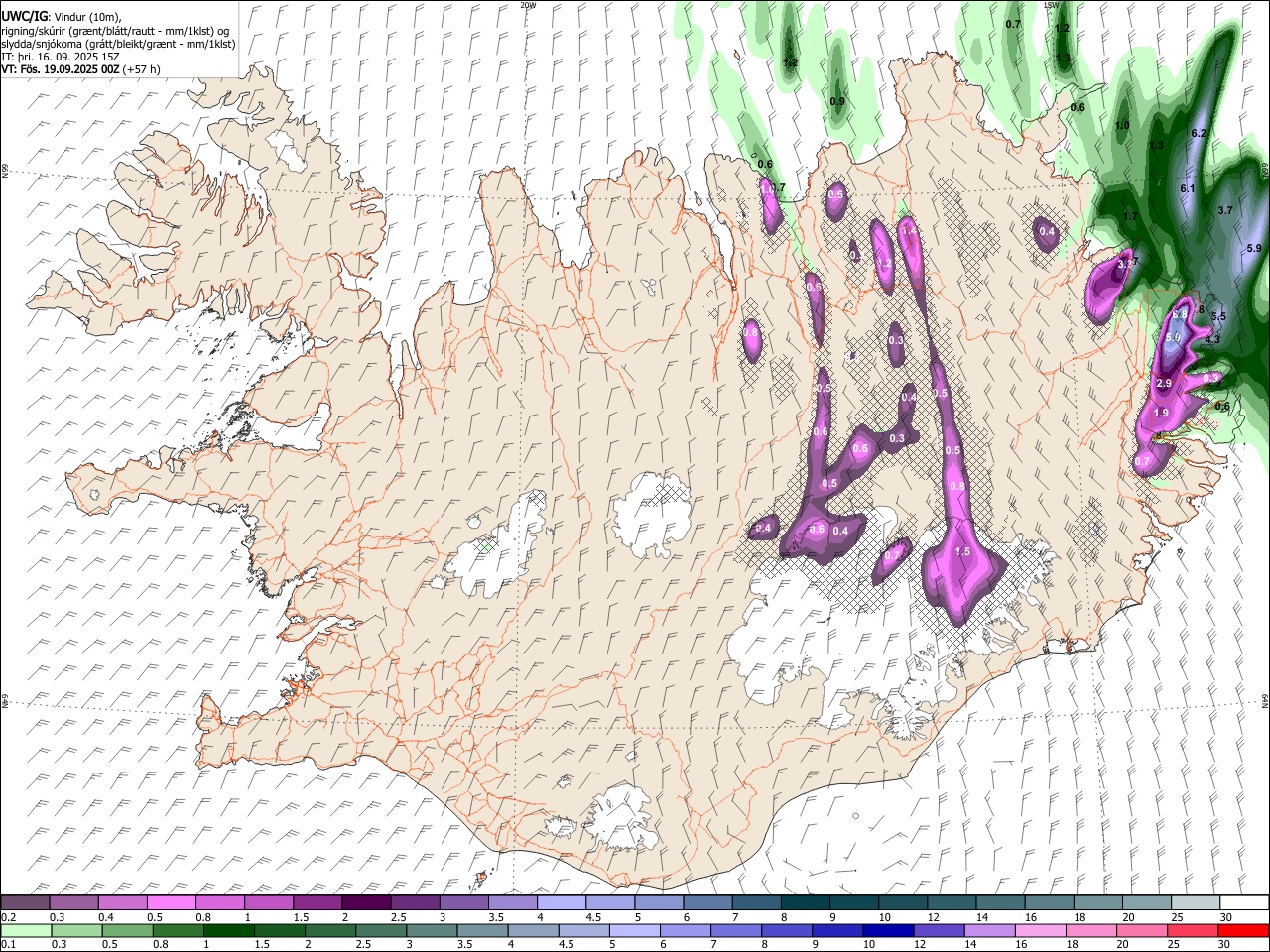Screen dimensions: 1270x952
Task: Select the rain legend swatch labeled 2.5
Action: point(381,931)
